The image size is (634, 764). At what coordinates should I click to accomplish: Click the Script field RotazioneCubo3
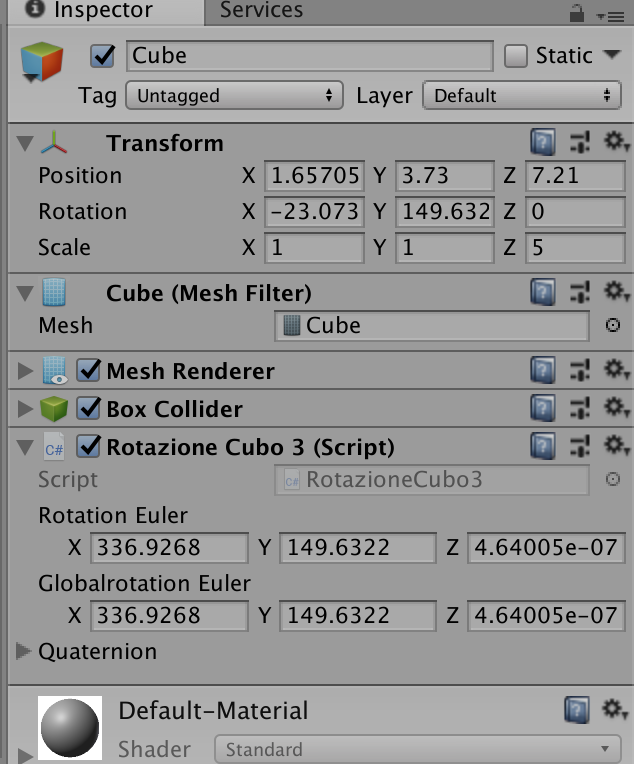point(432,480)
